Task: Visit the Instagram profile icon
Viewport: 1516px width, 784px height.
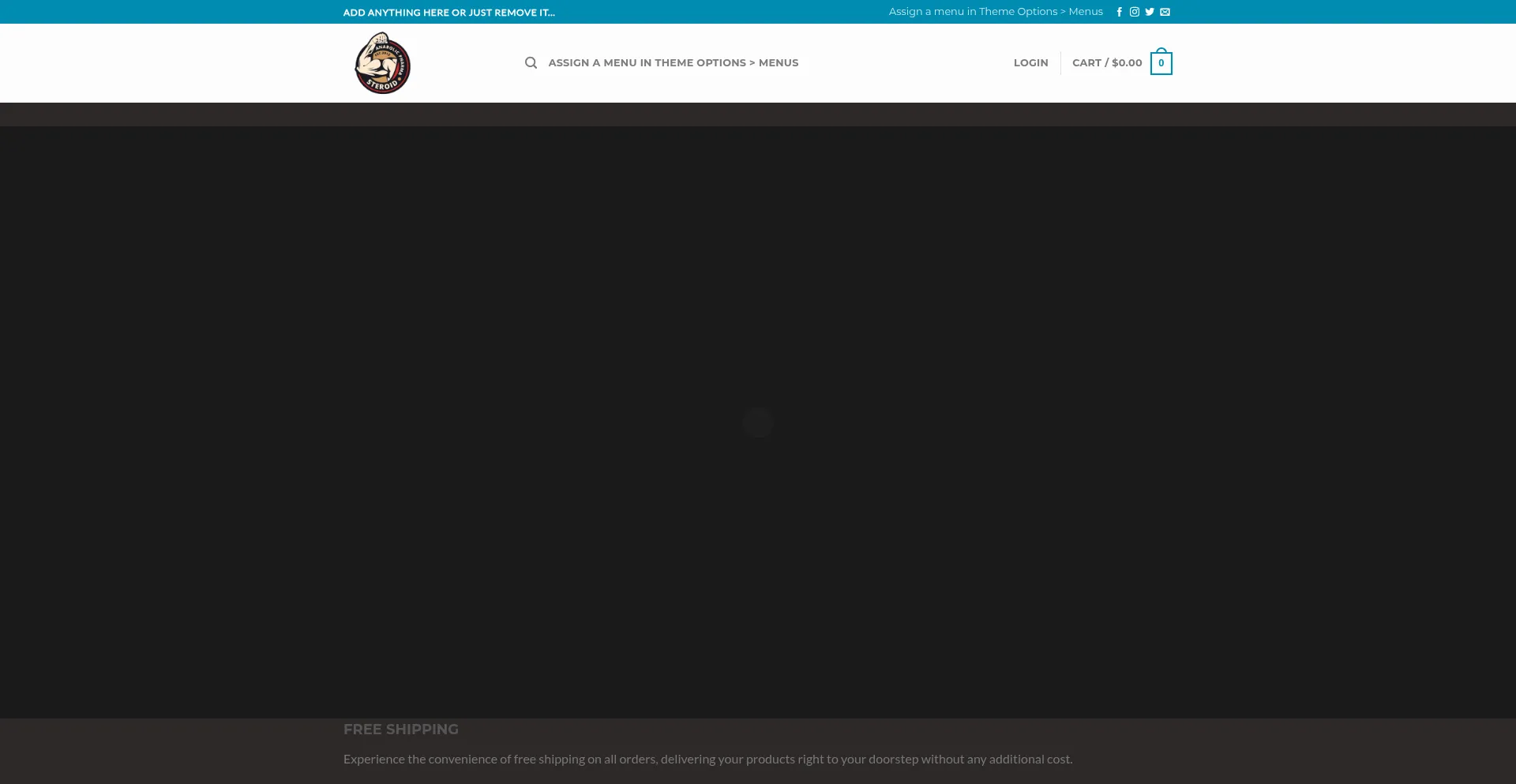Action: 1134,12
